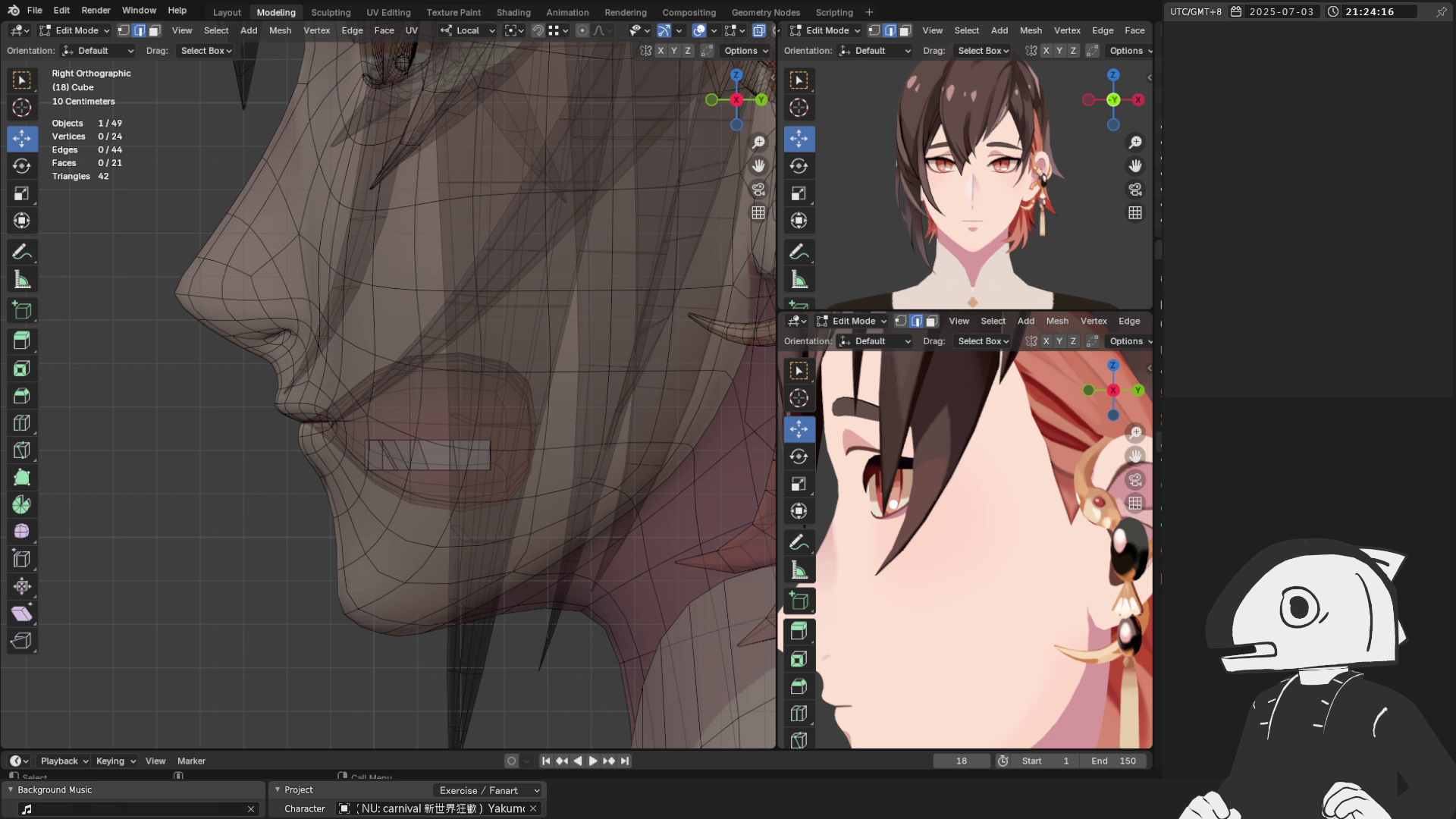
Task: Select the Inset Faces tool in left viewport
Action: 22,369
